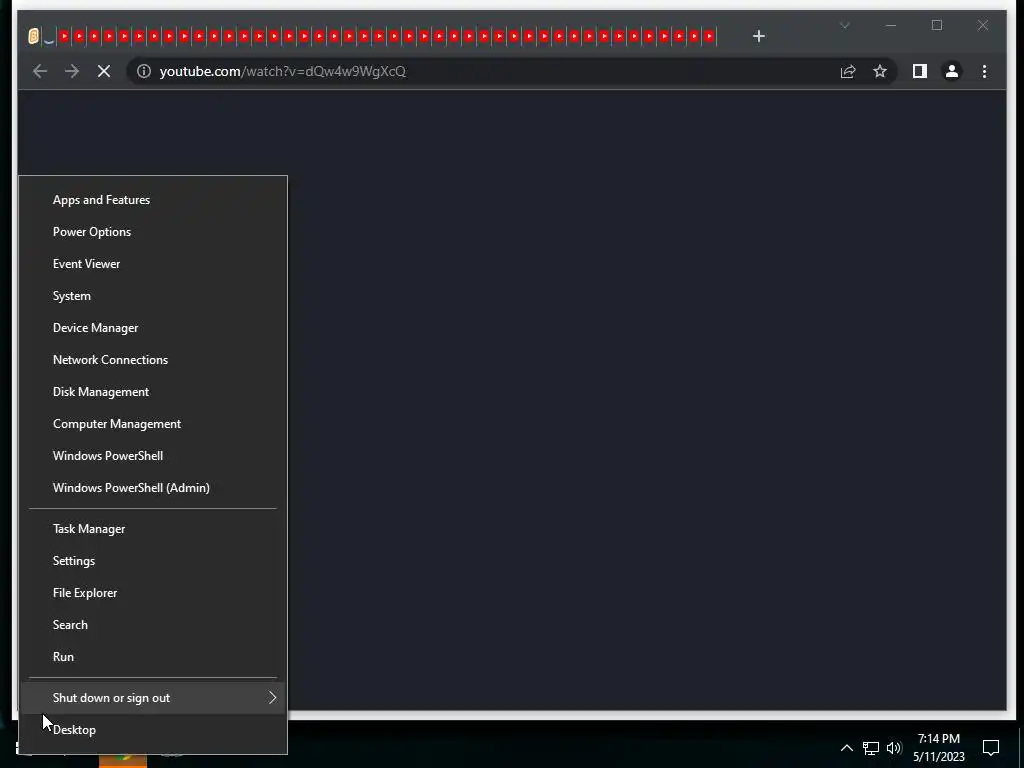Open network status tray icon
Screen dimensions: 1024x768
pos(871,748)
